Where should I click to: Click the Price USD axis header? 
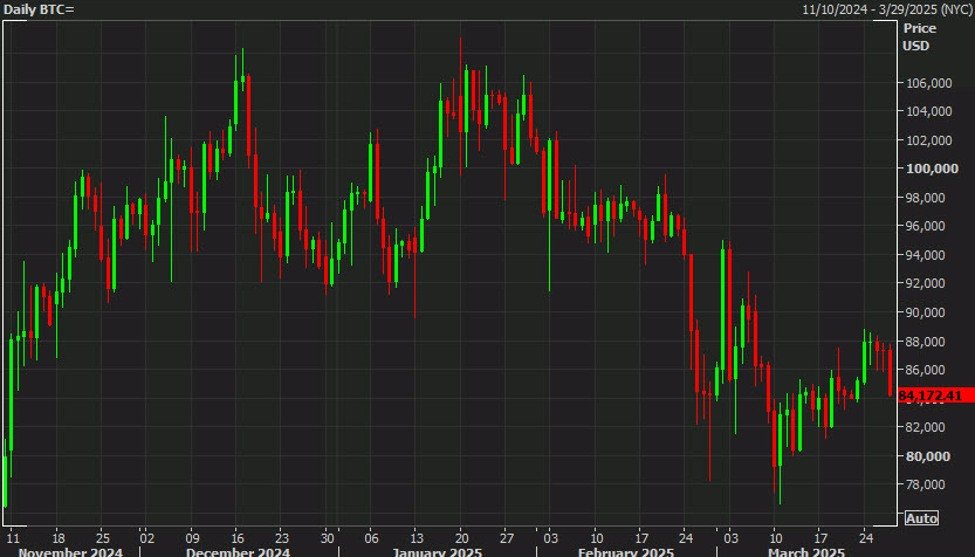[918, 38]
